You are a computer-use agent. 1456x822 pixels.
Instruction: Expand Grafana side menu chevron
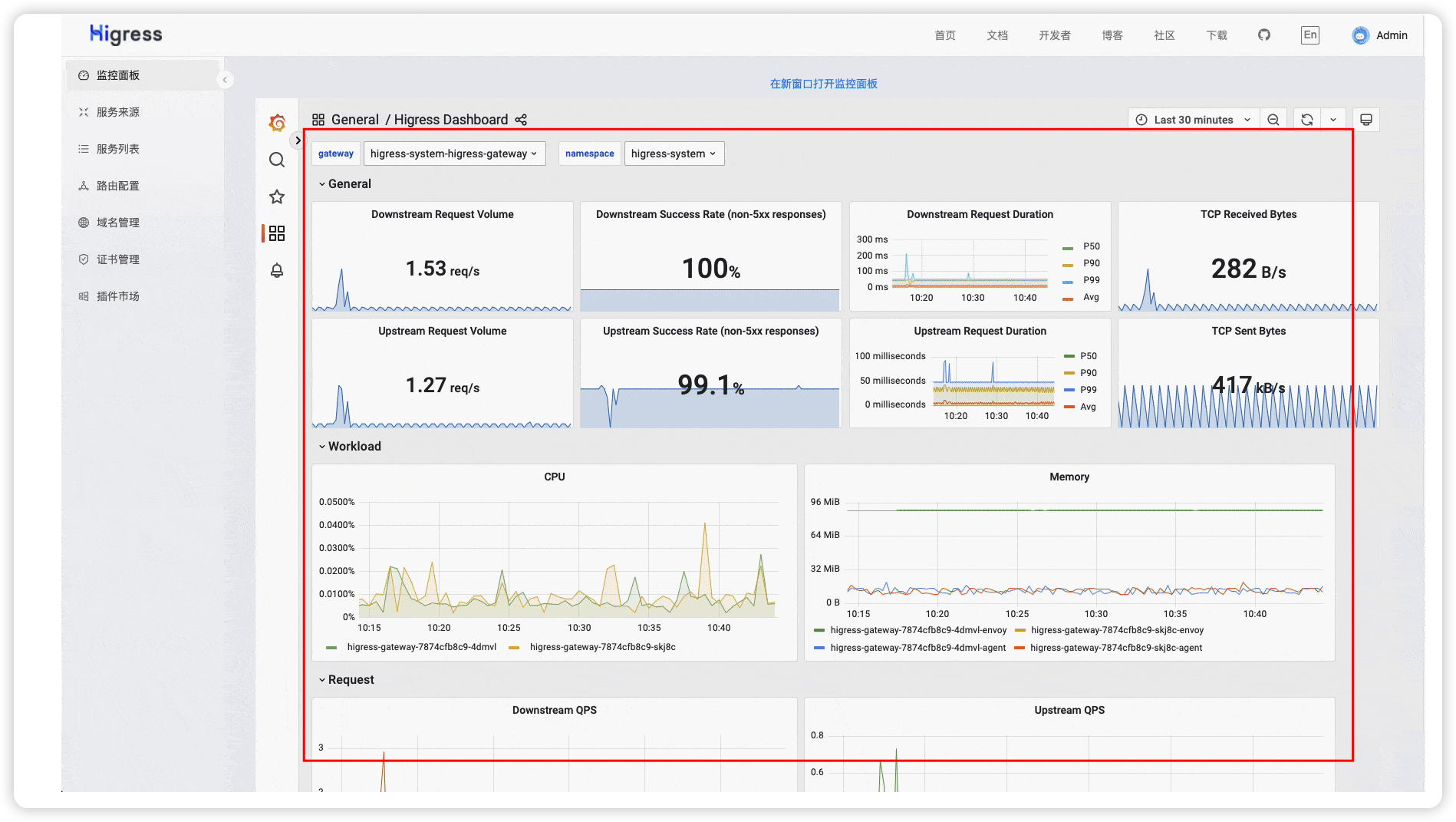tap(298, 140)
